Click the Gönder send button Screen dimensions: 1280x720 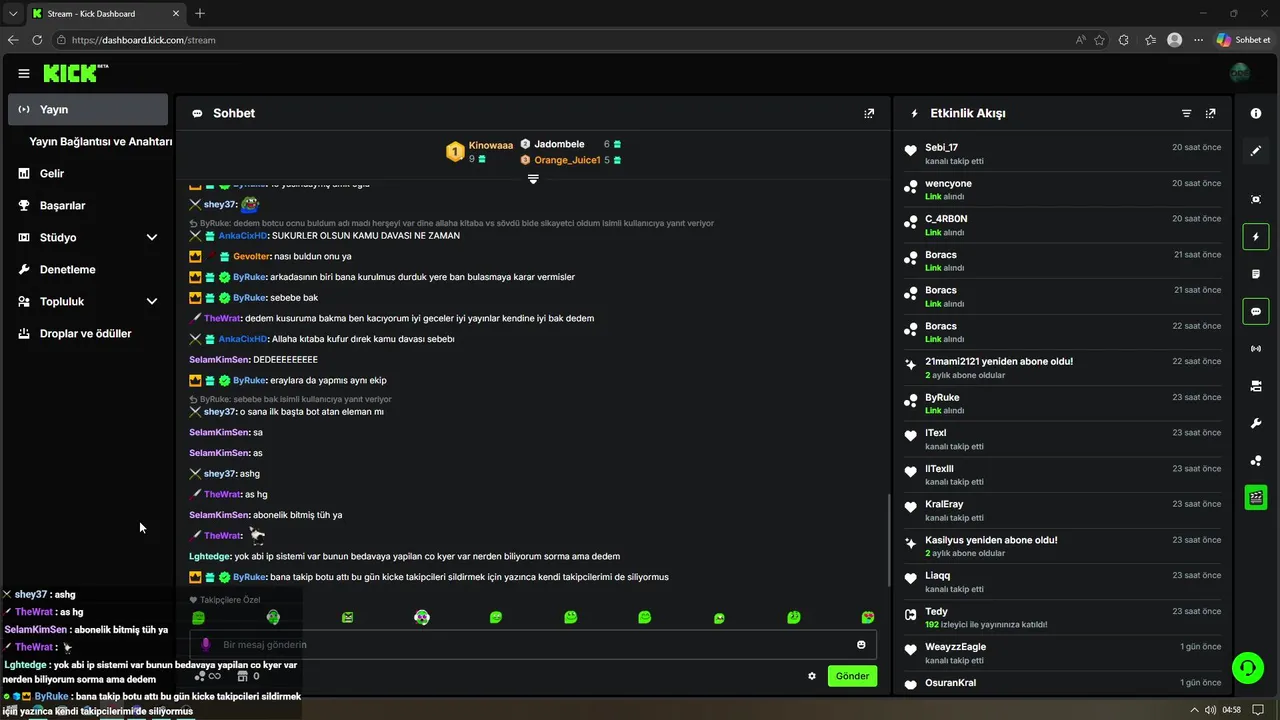click(852, 676)
